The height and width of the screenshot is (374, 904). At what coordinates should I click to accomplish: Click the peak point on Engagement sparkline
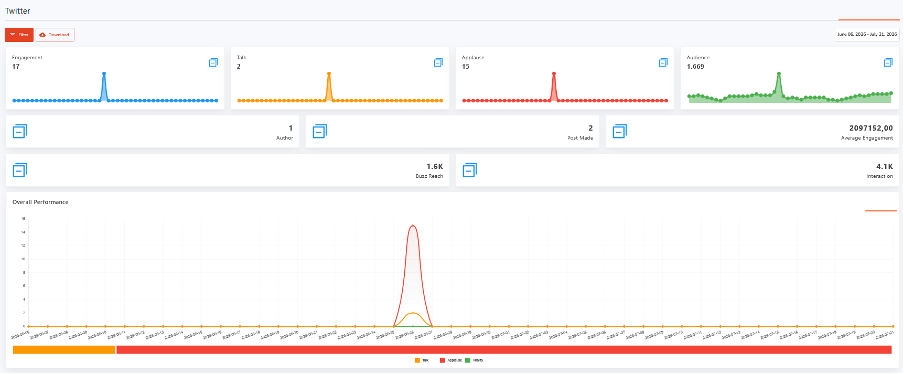coord(104,74)
